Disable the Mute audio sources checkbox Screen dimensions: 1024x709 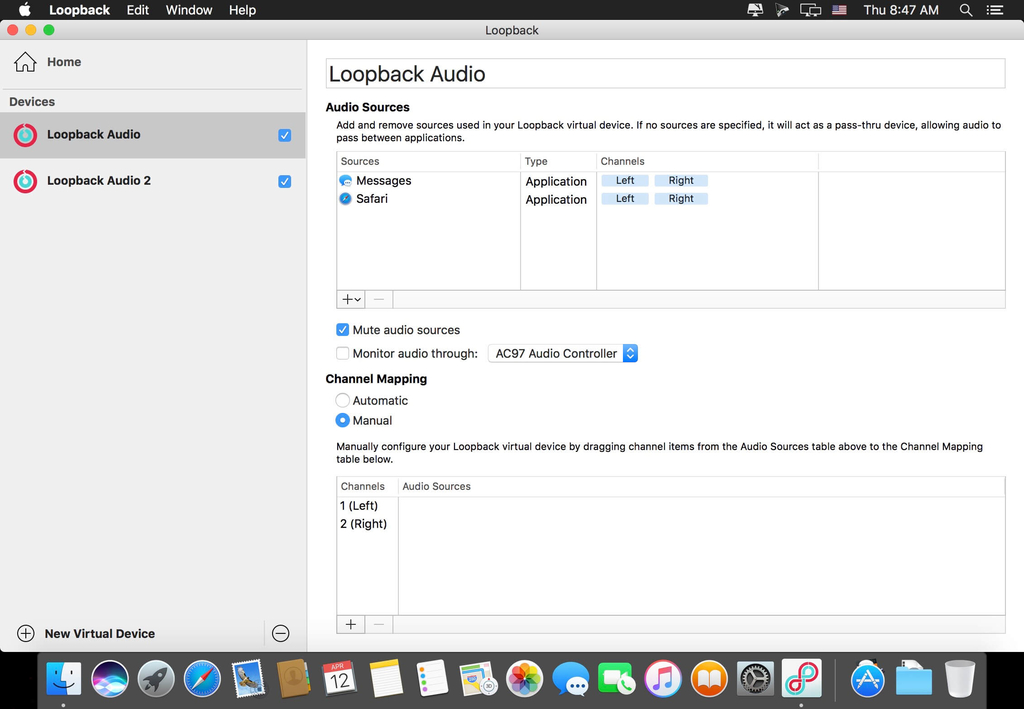(x=343, y=330)
